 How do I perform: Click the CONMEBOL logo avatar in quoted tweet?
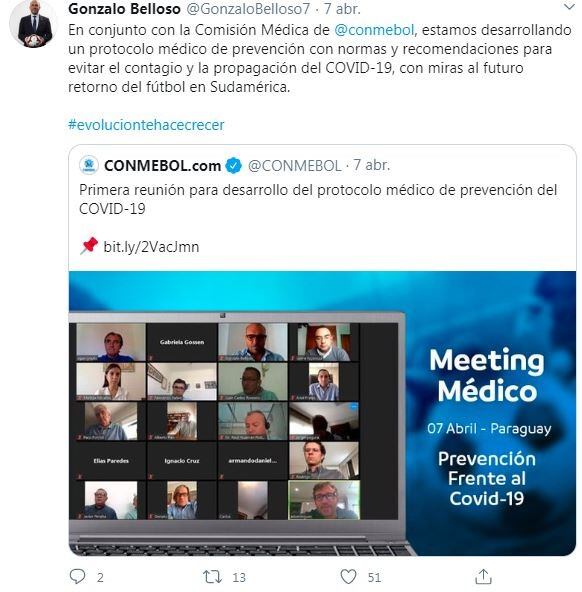(89, 165)
